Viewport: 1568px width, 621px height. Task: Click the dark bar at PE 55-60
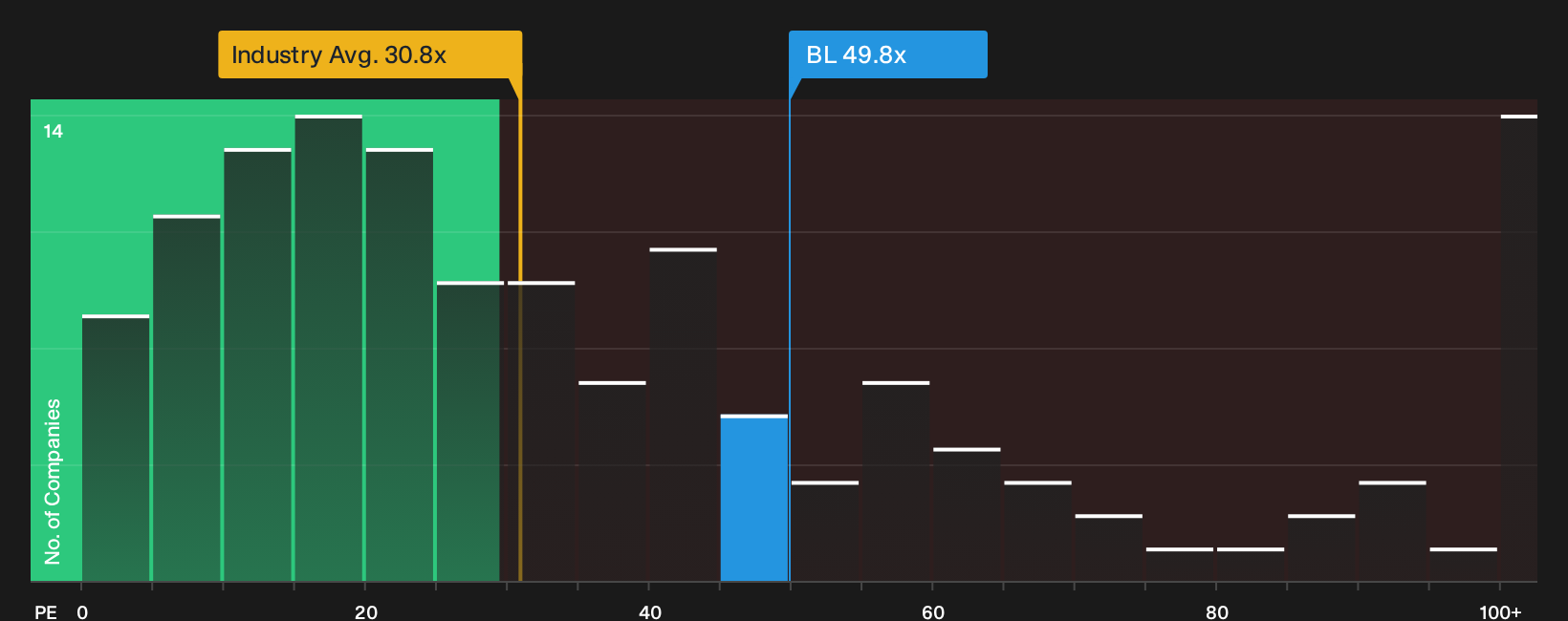896,481
